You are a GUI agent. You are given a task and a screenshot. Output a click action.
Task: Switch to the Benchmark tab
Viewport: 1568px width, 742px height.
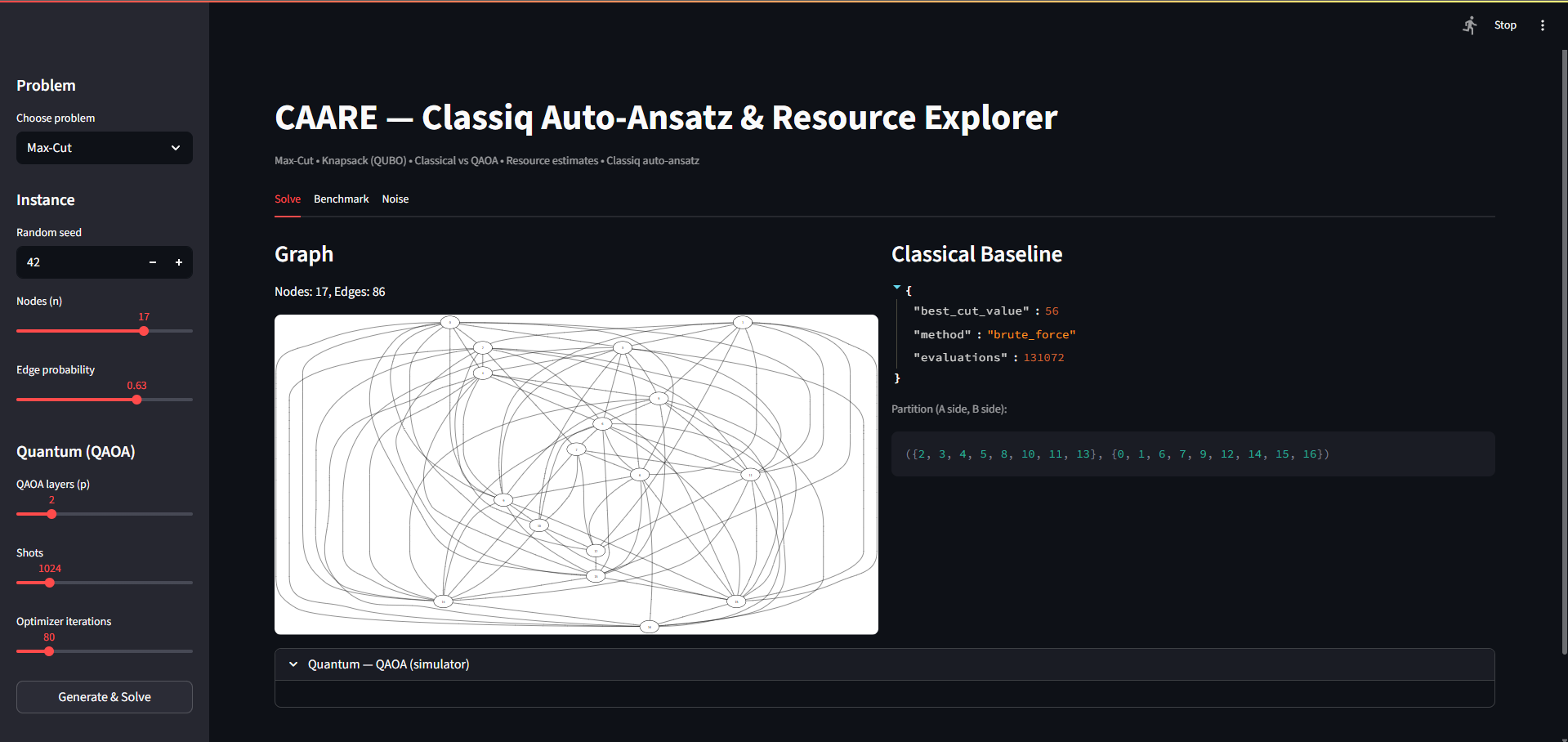[x=342, y=199]
